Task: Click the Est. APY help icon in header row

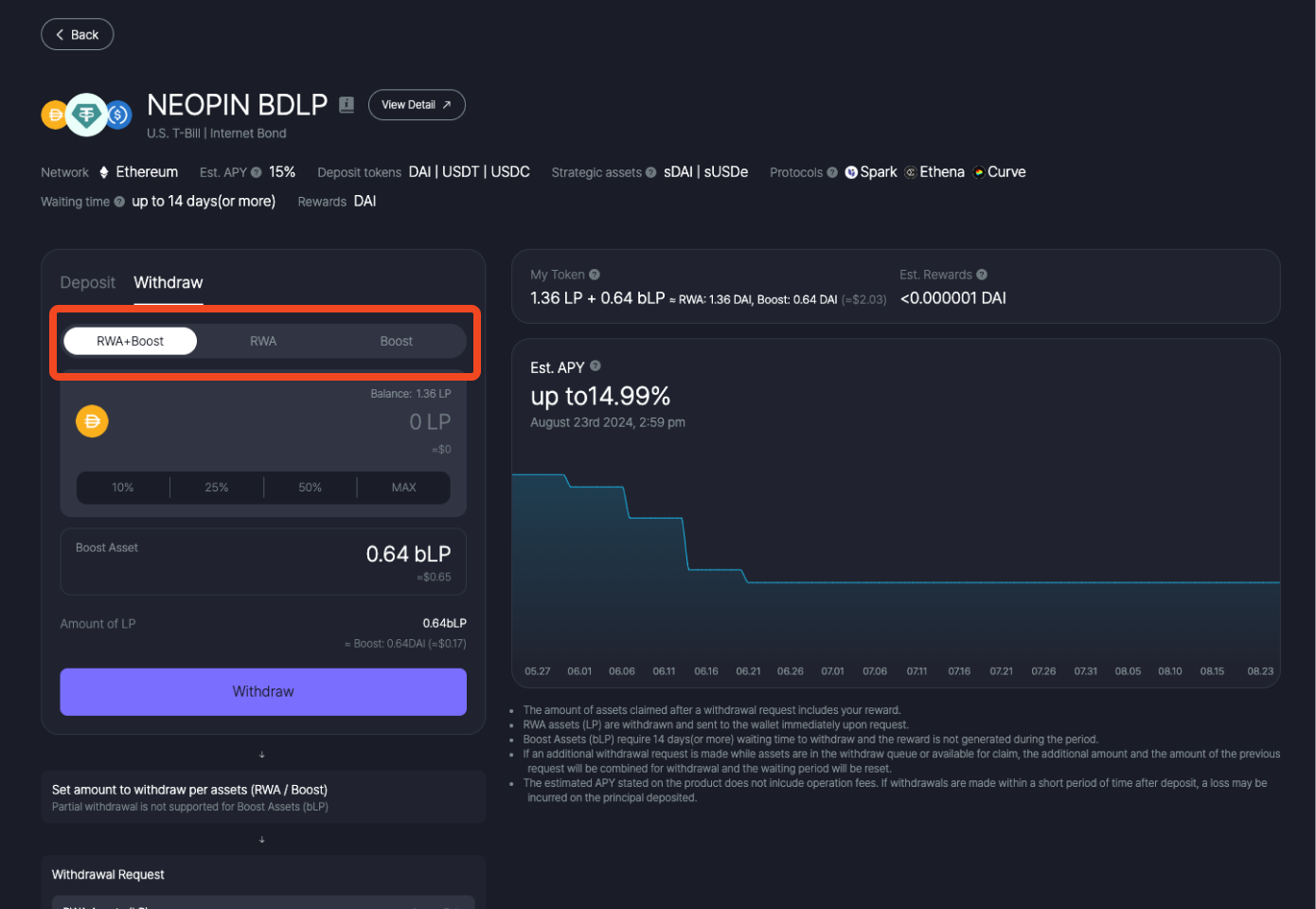Action: pyautogui.click(x=256, y=172)
